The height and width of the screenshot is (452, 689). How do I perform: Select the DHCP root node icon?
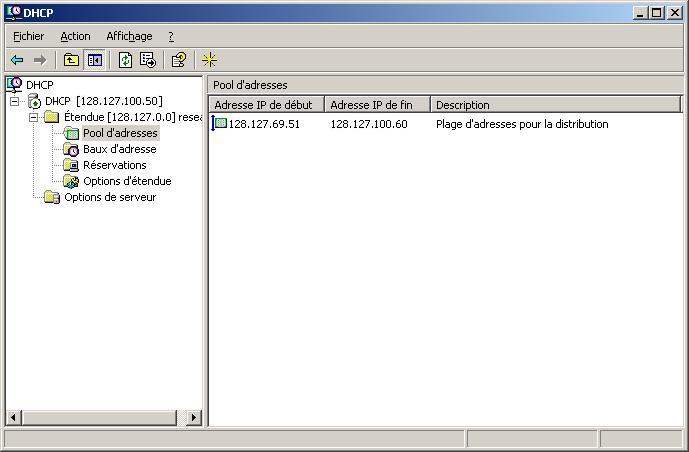pos(15,84)
